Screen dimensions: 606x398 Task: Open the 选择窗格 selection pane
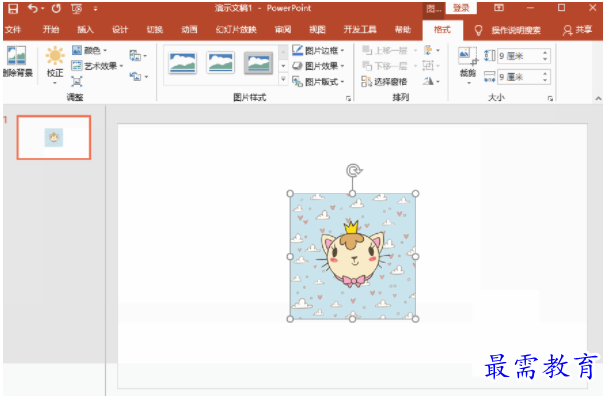[384, 81]
